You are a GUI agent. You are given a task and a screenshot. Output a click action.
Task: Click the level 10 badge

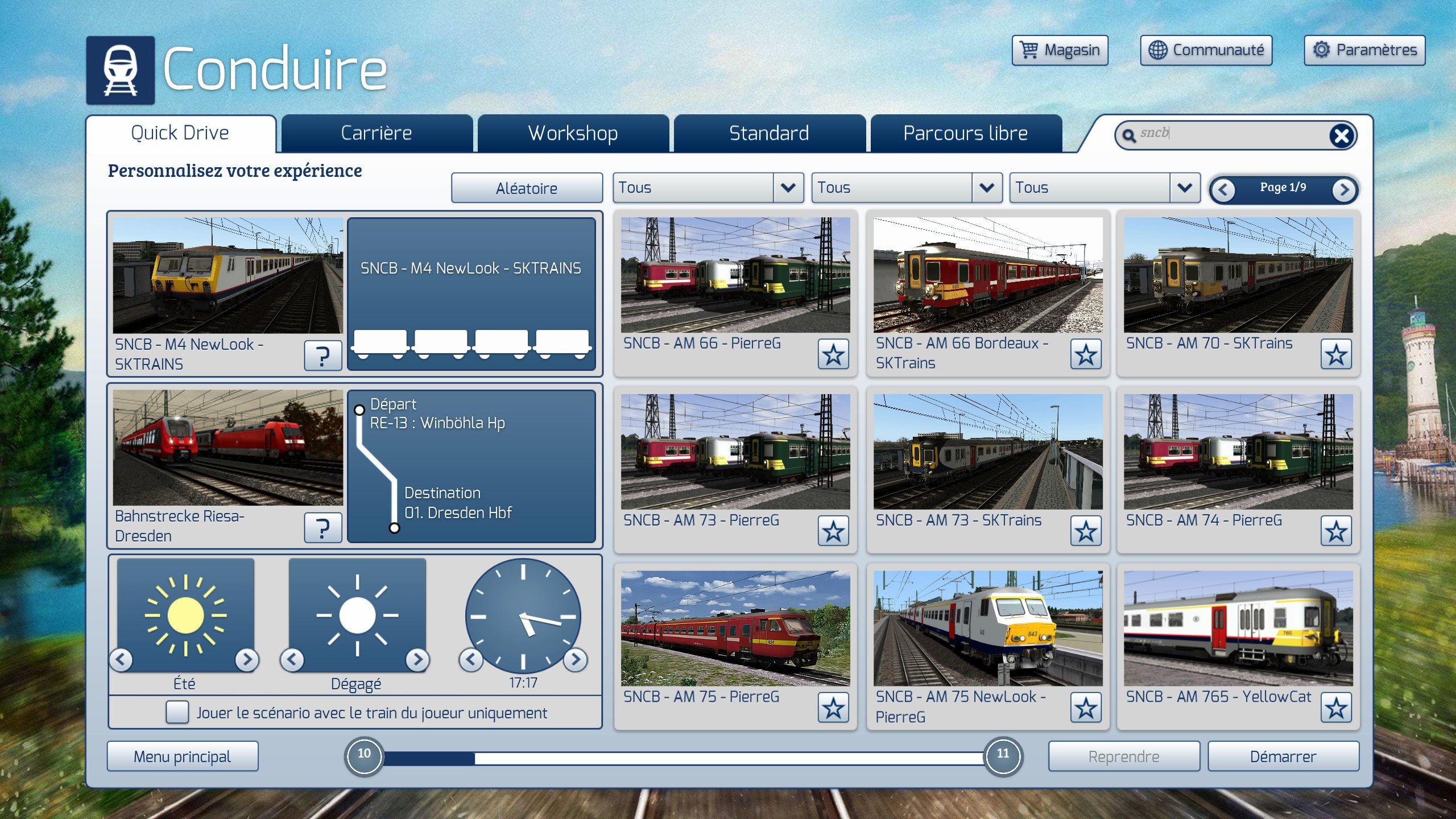click(x=364, y=755)
